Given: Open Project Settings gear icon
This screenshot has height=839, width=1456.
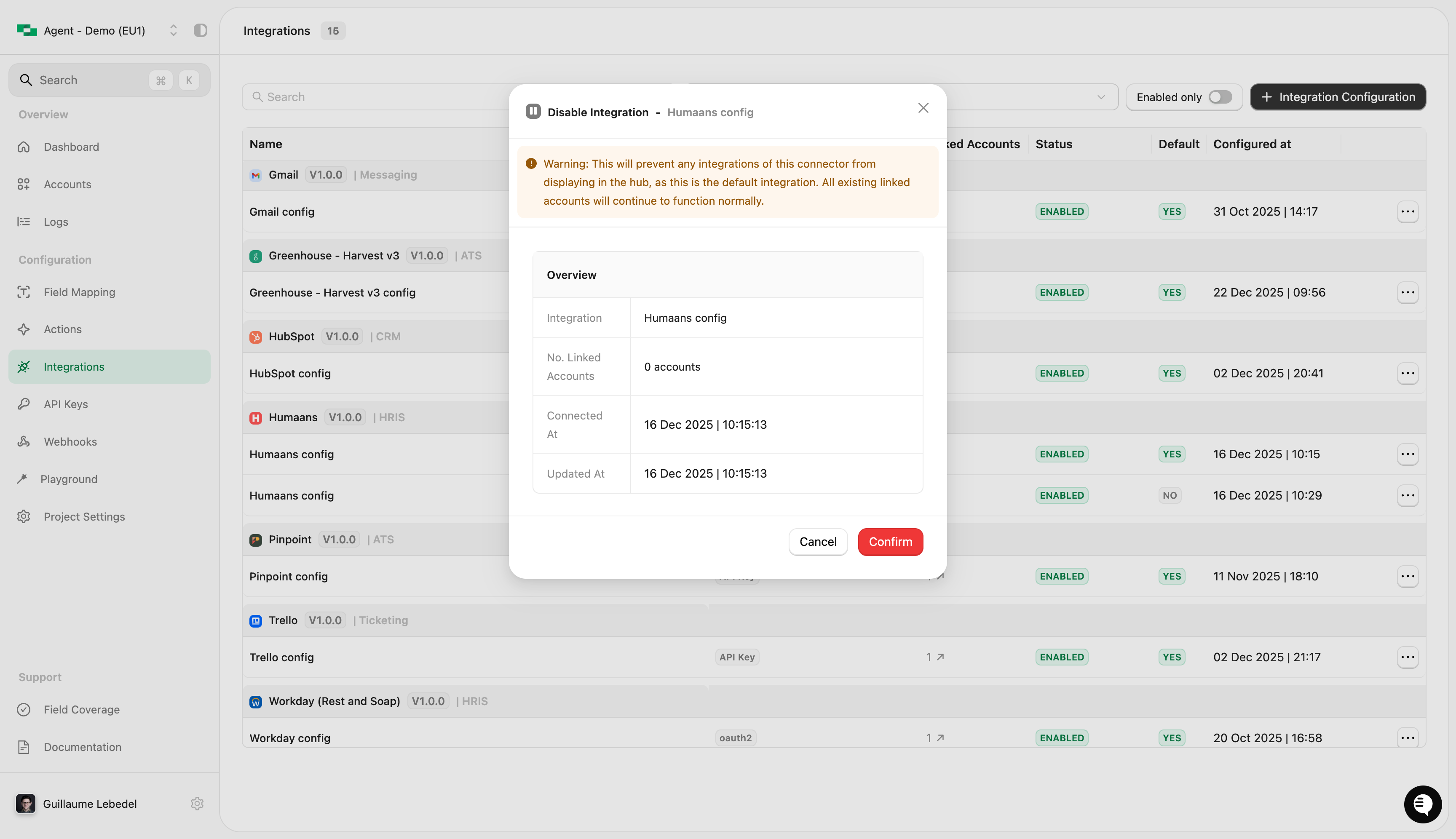Looking at the screenshot, I should click(x=24, y=516).
